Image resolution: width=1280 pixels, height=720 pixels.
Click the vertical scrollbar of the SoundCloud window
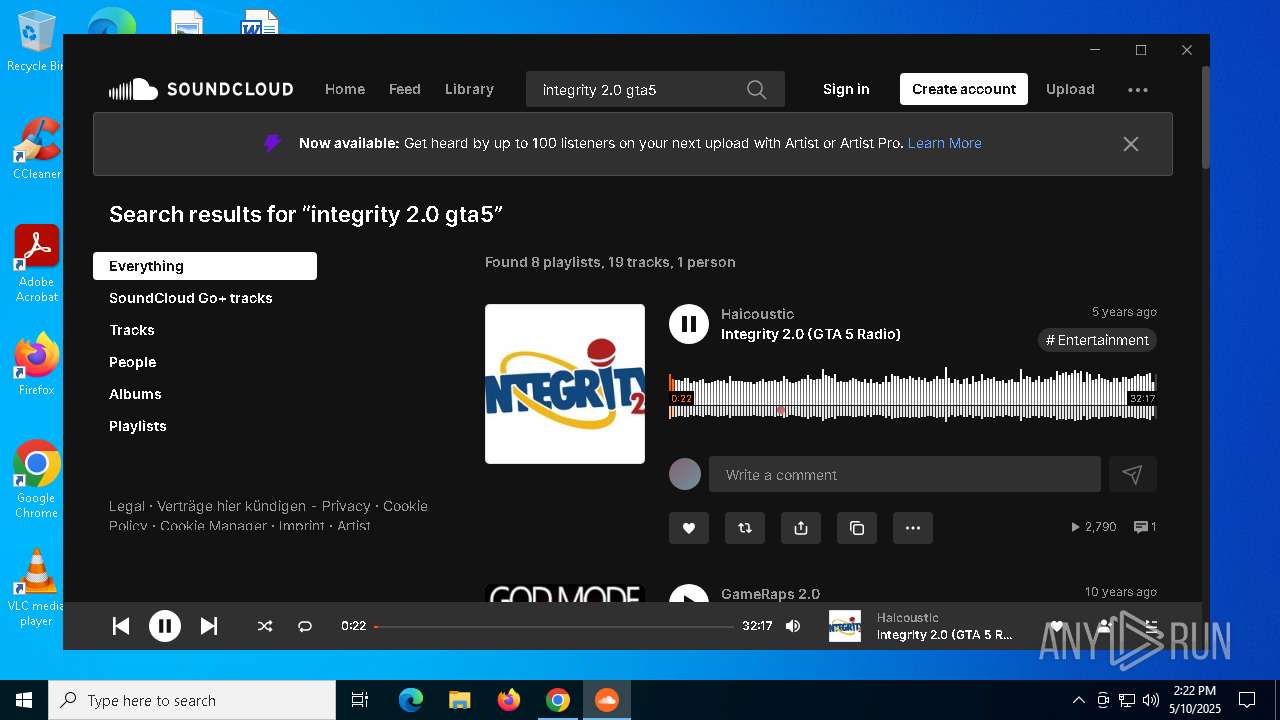pyautogui.click(x=1206, y=116)
